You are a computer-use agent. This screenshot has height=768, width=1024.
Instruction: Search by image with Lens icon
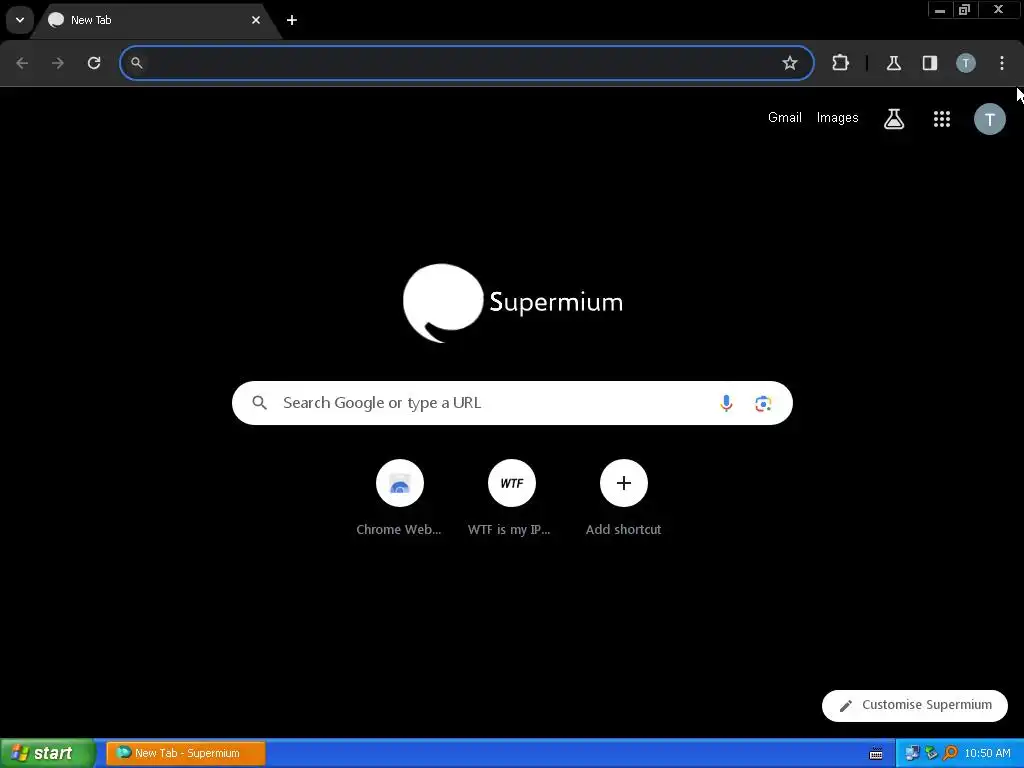763,404
